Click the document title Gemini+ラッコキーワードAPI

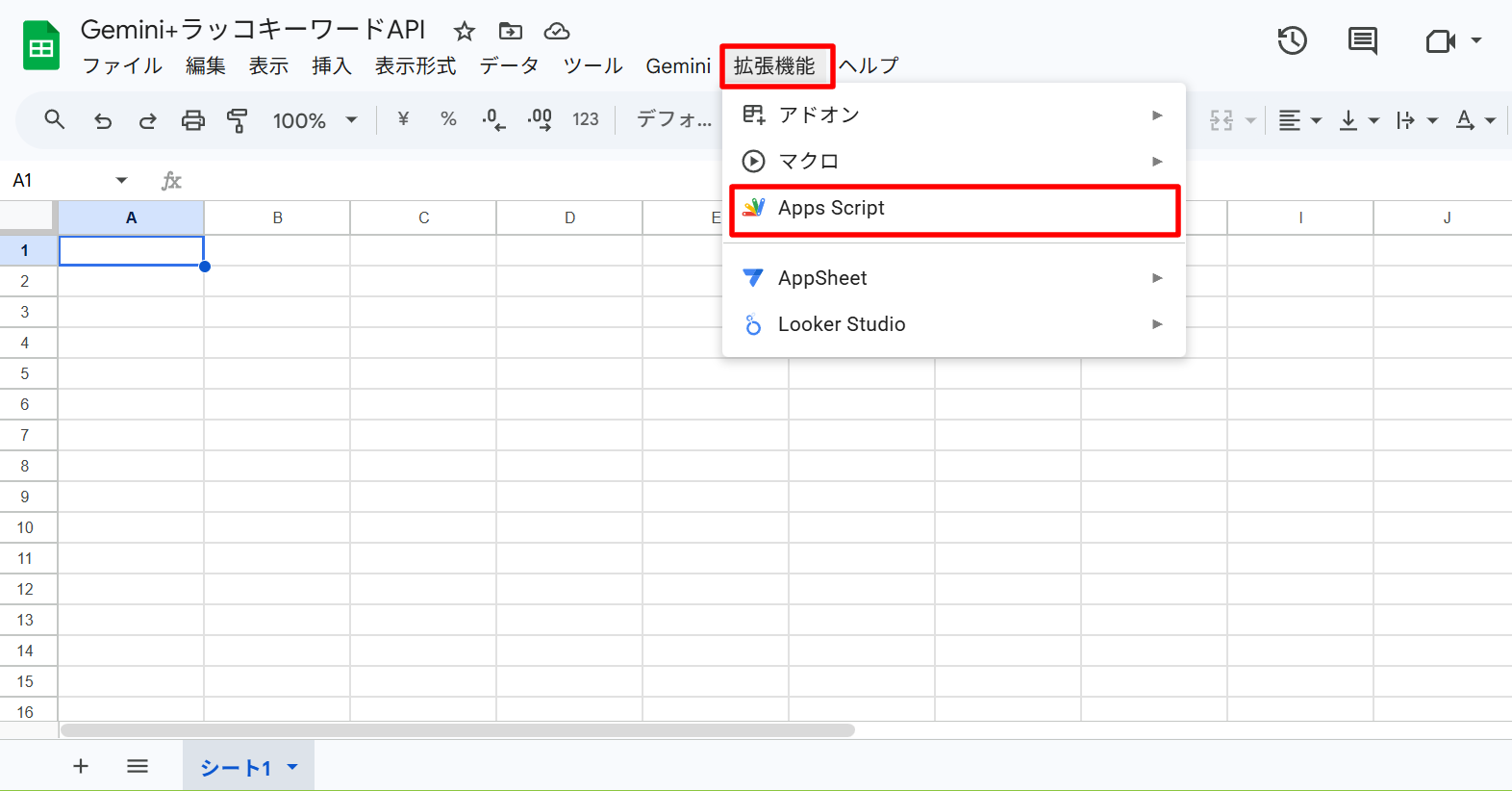pos(253,30)
